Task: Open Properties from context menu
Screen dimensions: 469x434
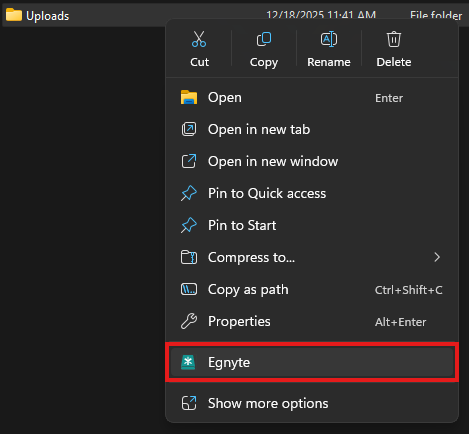Action: [x=312, y=321]
